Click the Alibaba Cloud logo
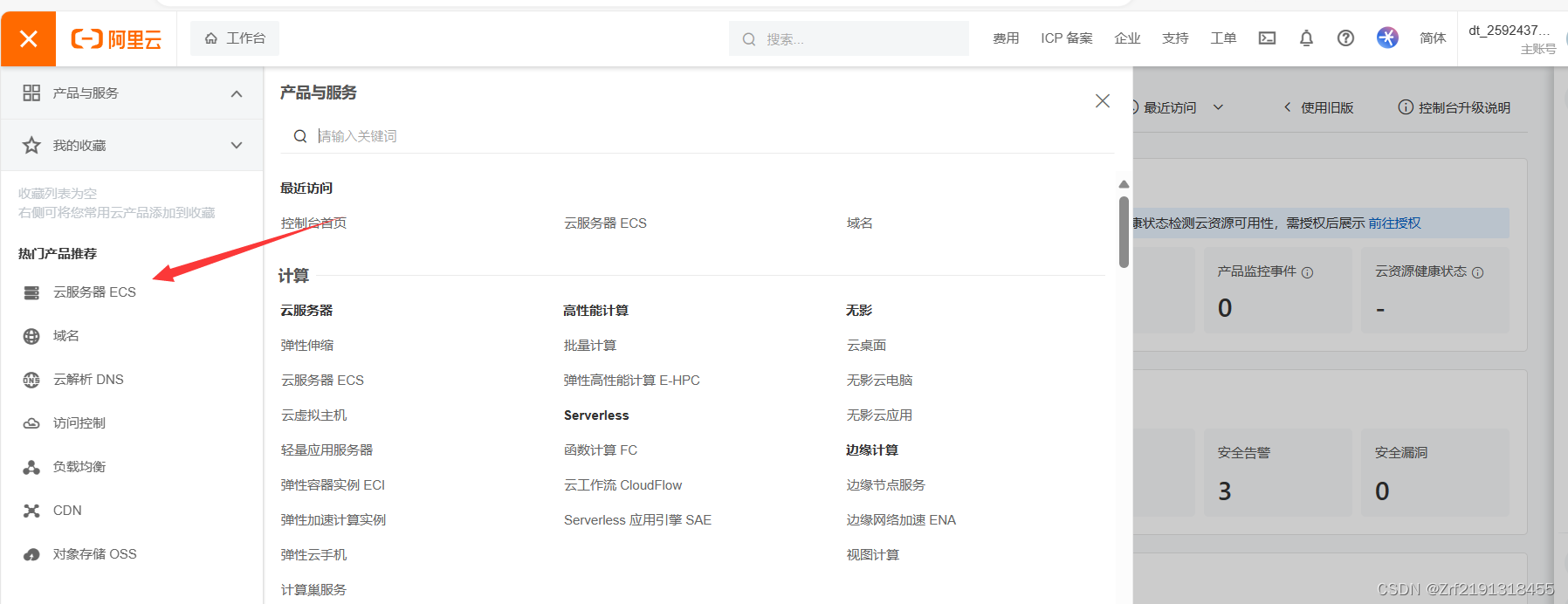This screenshot has height=604, width=1568. [x=116, y=38]
